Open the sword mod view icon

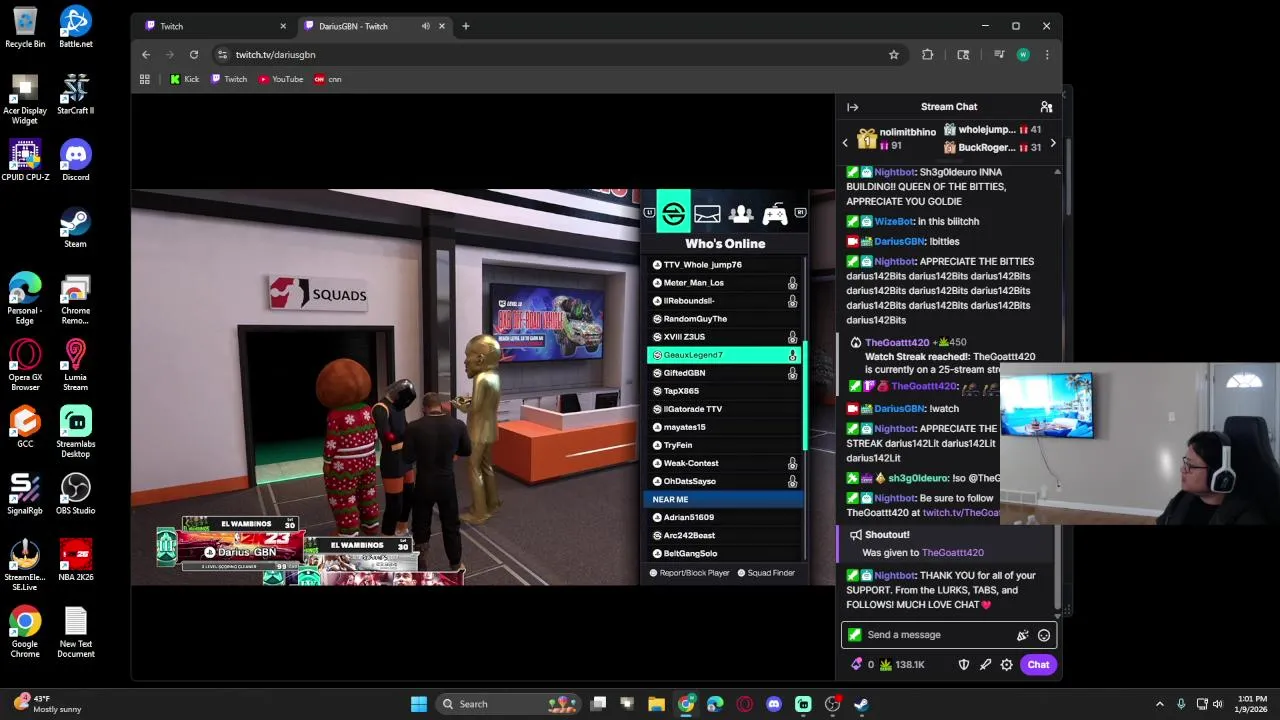click(x=985, y=664)
